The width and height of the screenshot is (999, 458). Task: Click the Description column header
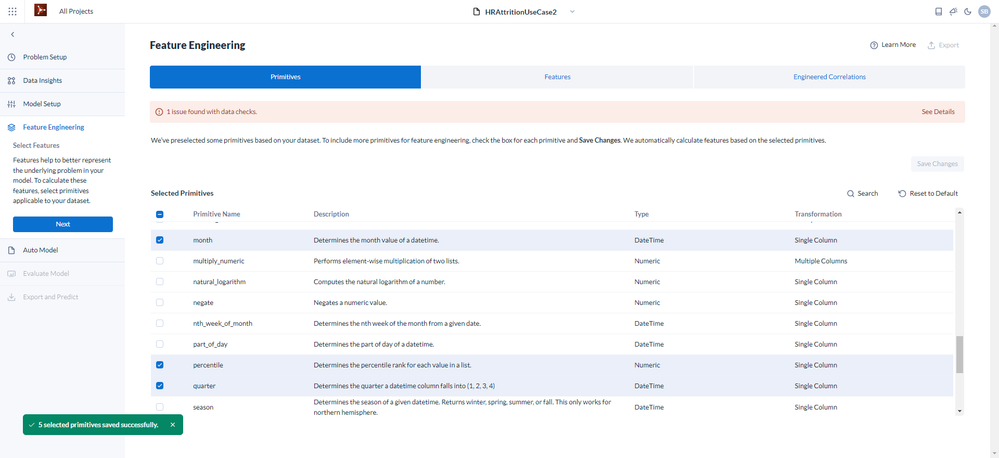coord(331,214)
